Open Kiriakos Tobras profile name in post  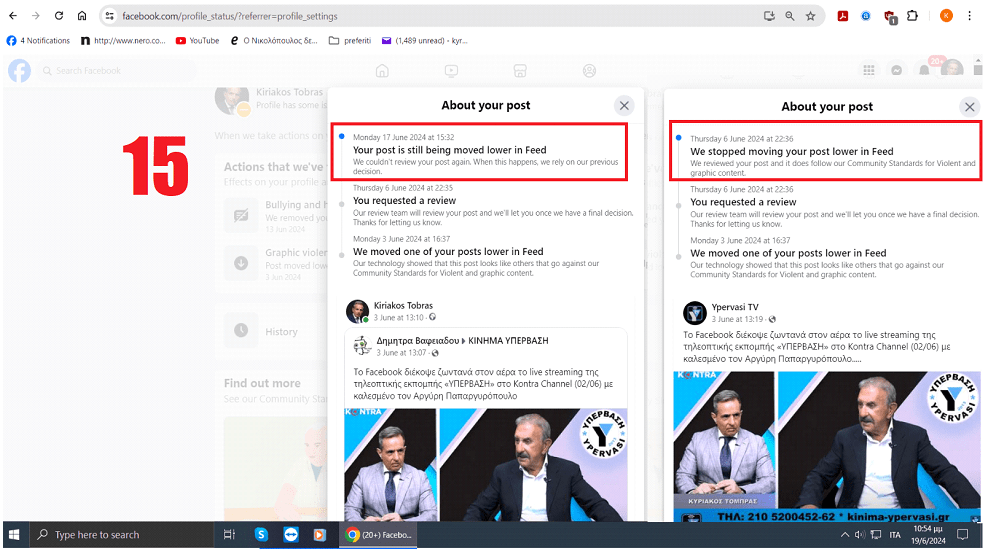pos(403,305)
